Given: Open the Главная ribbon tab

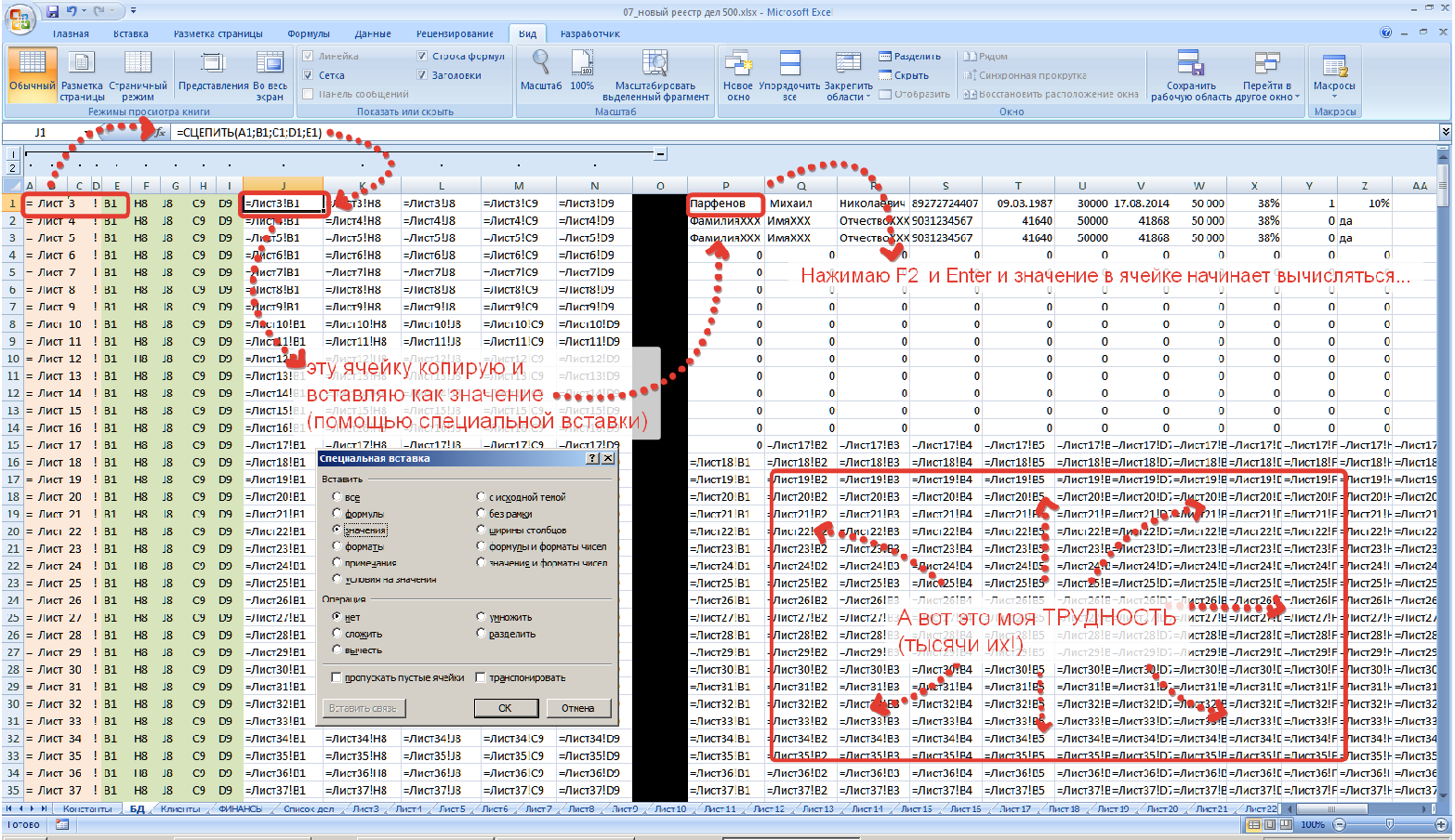Looking at the screenshot, I should pos(71,33).
